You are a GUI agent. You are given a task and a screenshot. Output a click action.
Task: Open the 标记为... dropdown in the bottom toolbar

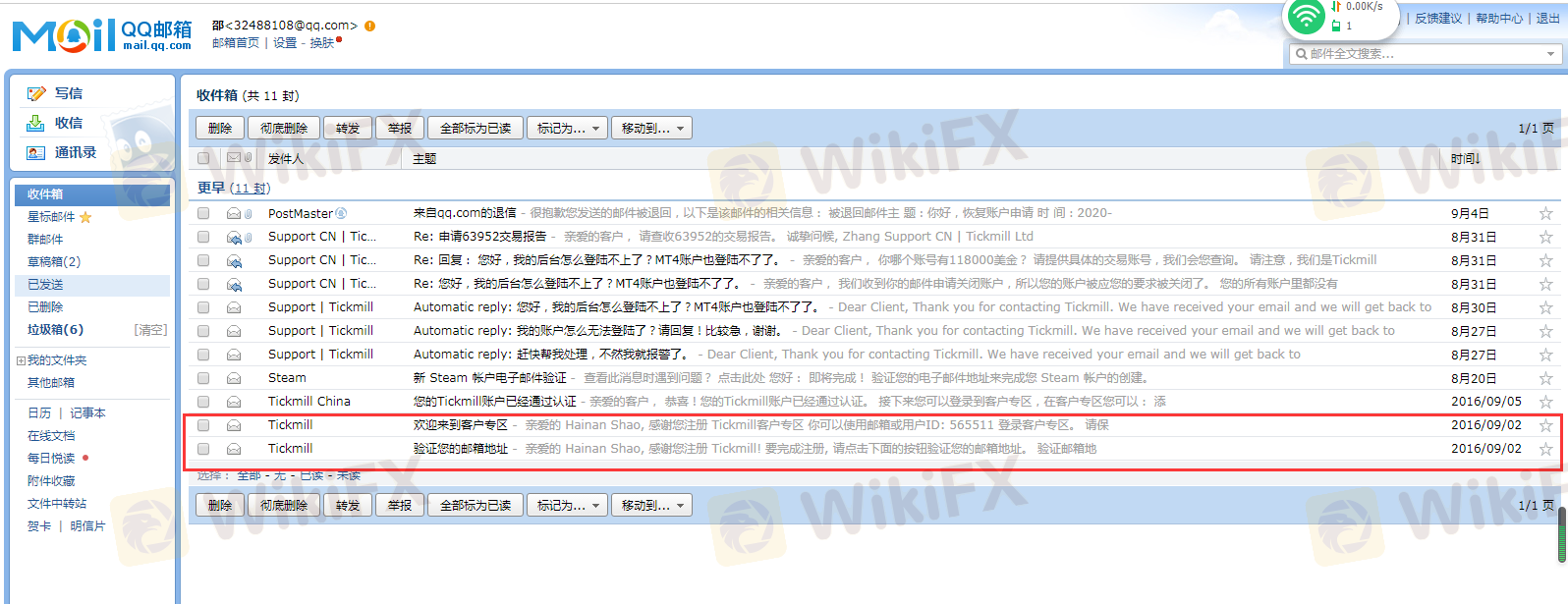567,505
